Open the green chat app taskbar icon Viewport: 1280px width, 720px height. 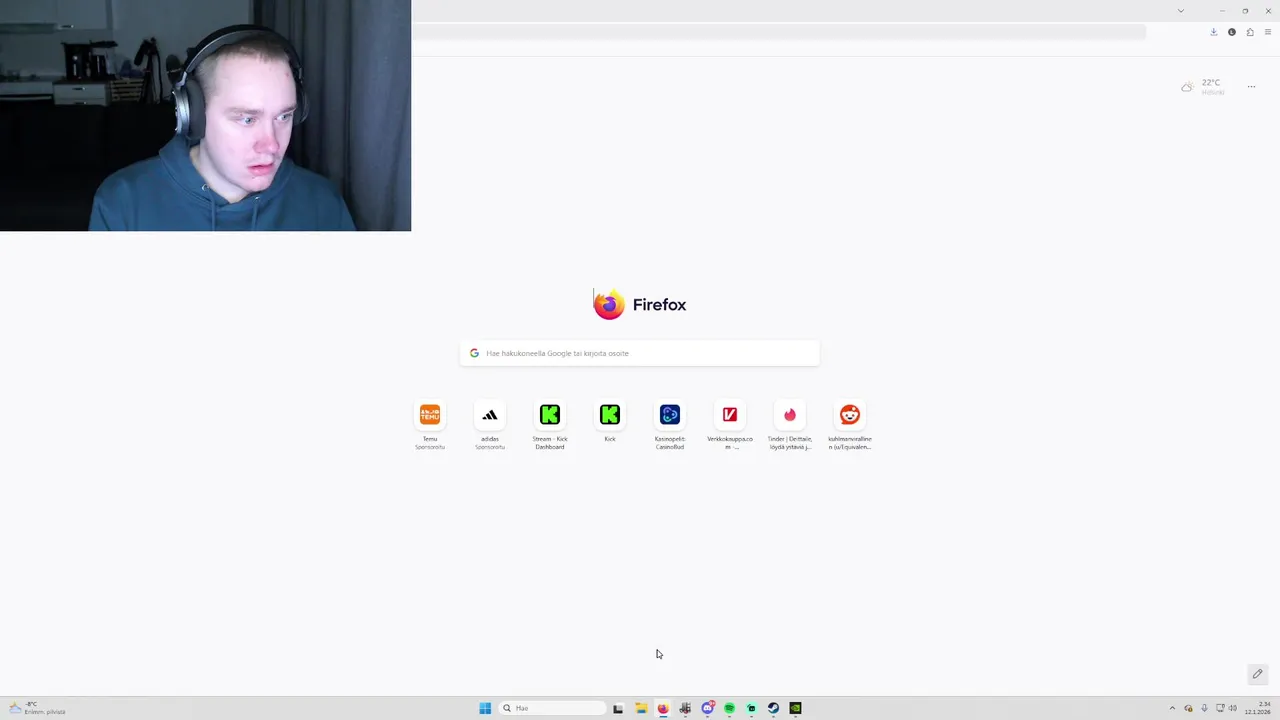[751, 708]
